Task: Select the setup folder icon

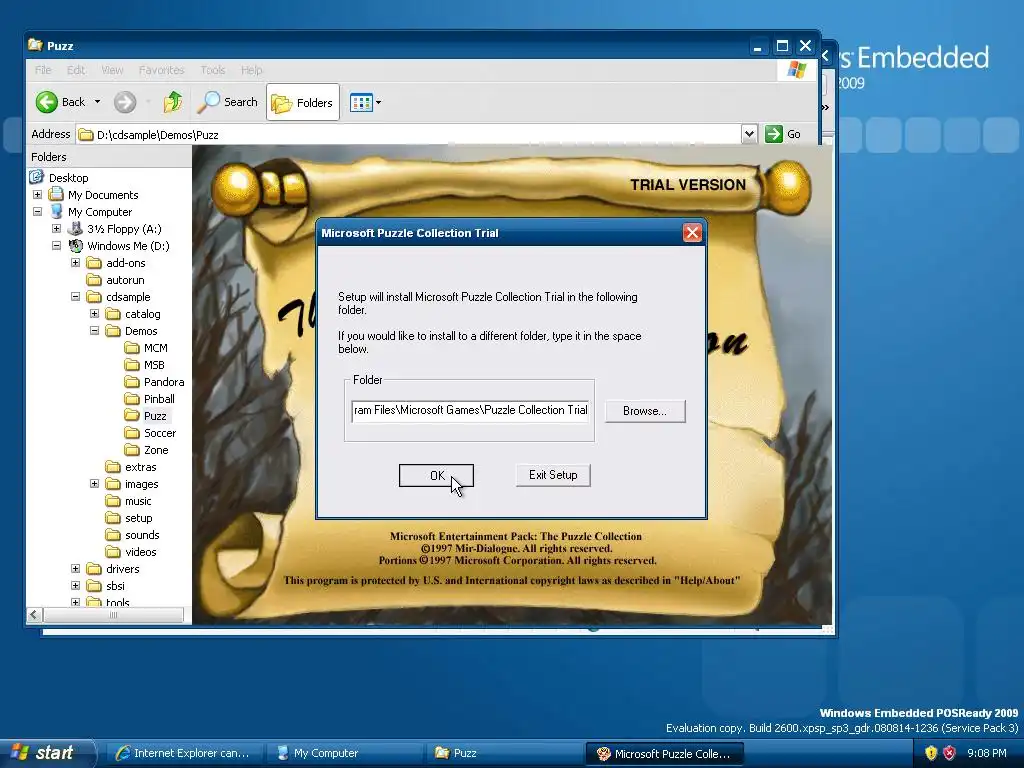Action: pyautogui.click(x=113, y=518)
